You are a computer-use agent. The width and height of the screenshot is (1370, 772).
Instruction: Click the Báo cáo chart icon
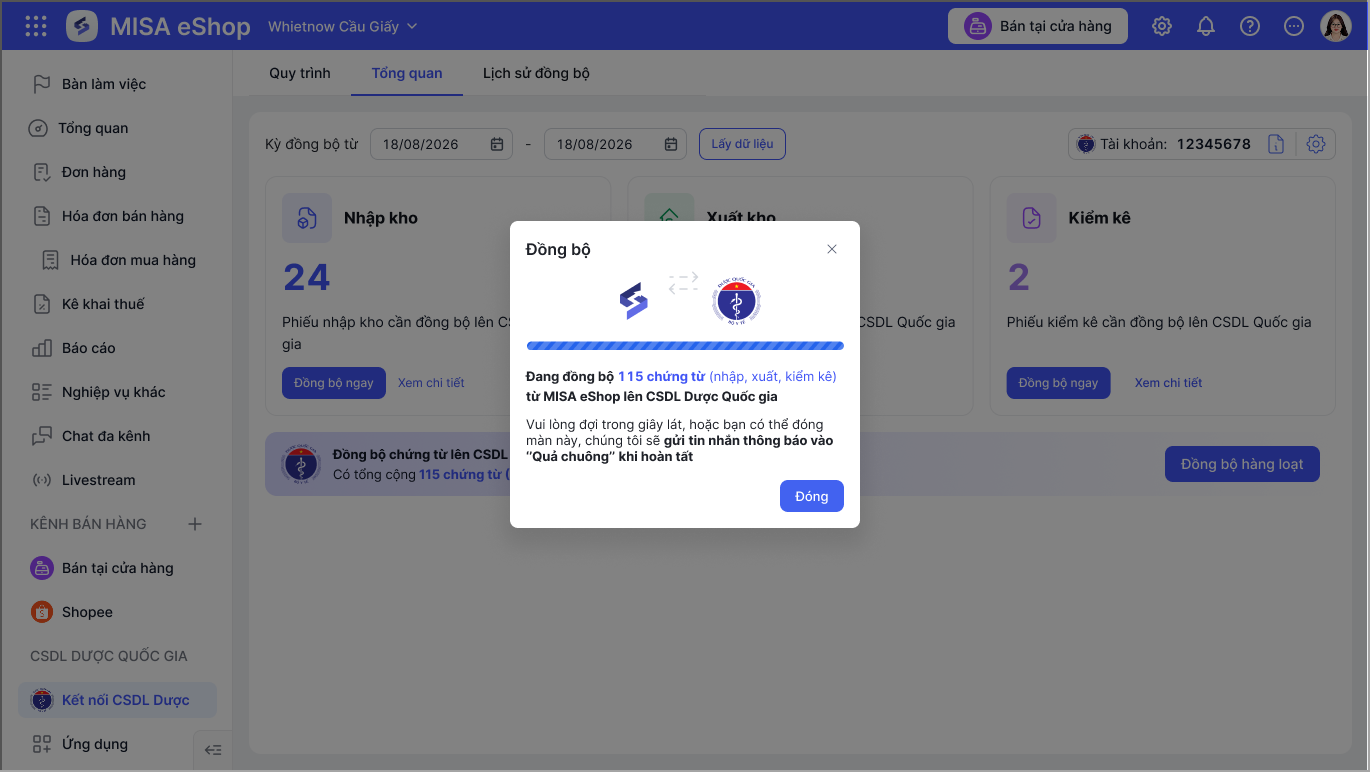tap(41, 348)
